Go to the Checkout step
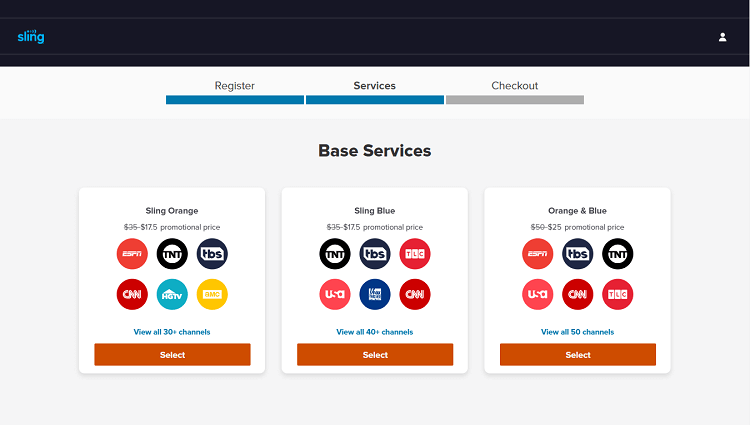Viewport: 750px width, 425px height. coord(515,86)
